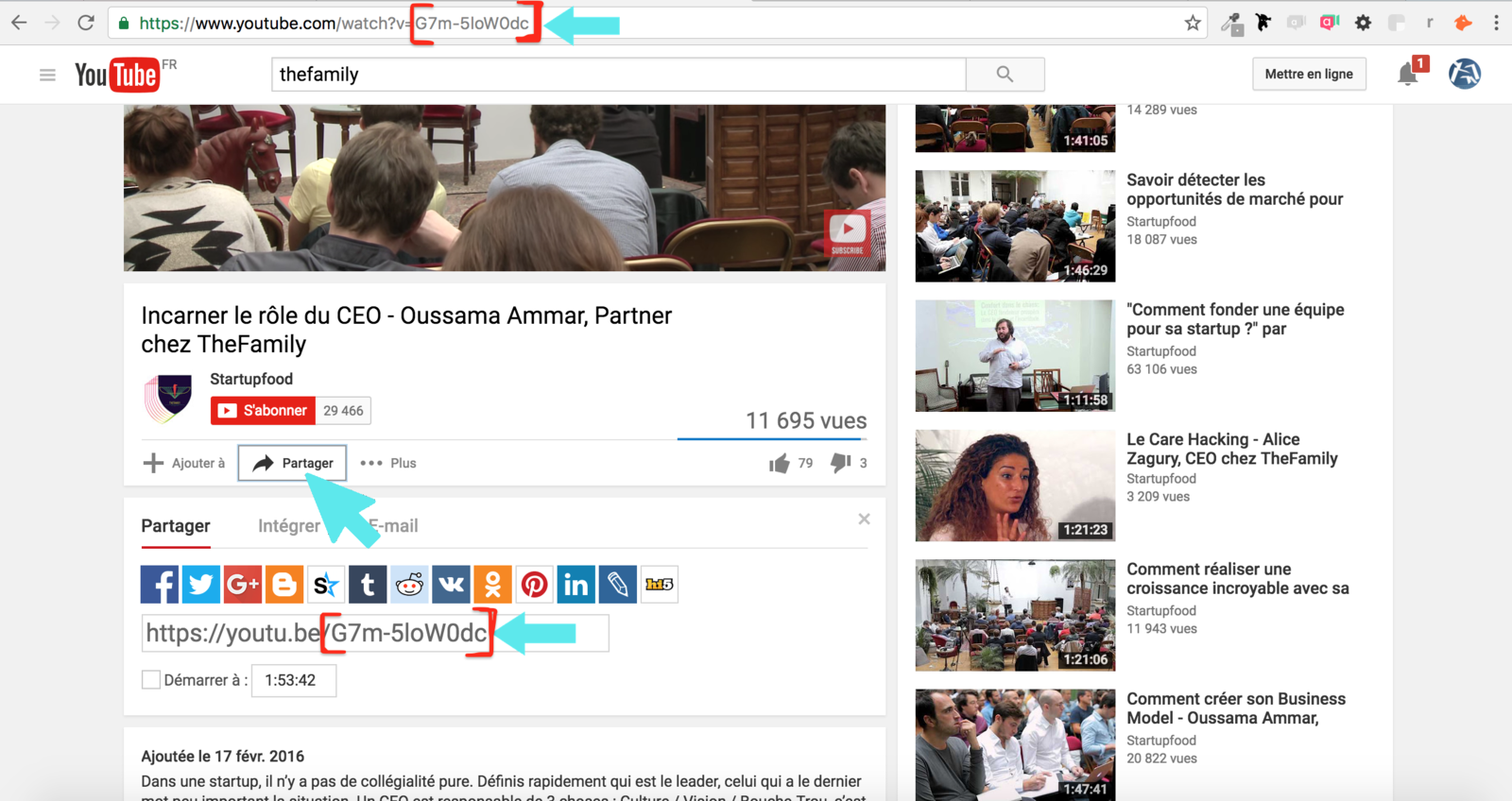Open the notifications bell
The width and height of the screenshot is (1512, 801).
click(1408, 74)
